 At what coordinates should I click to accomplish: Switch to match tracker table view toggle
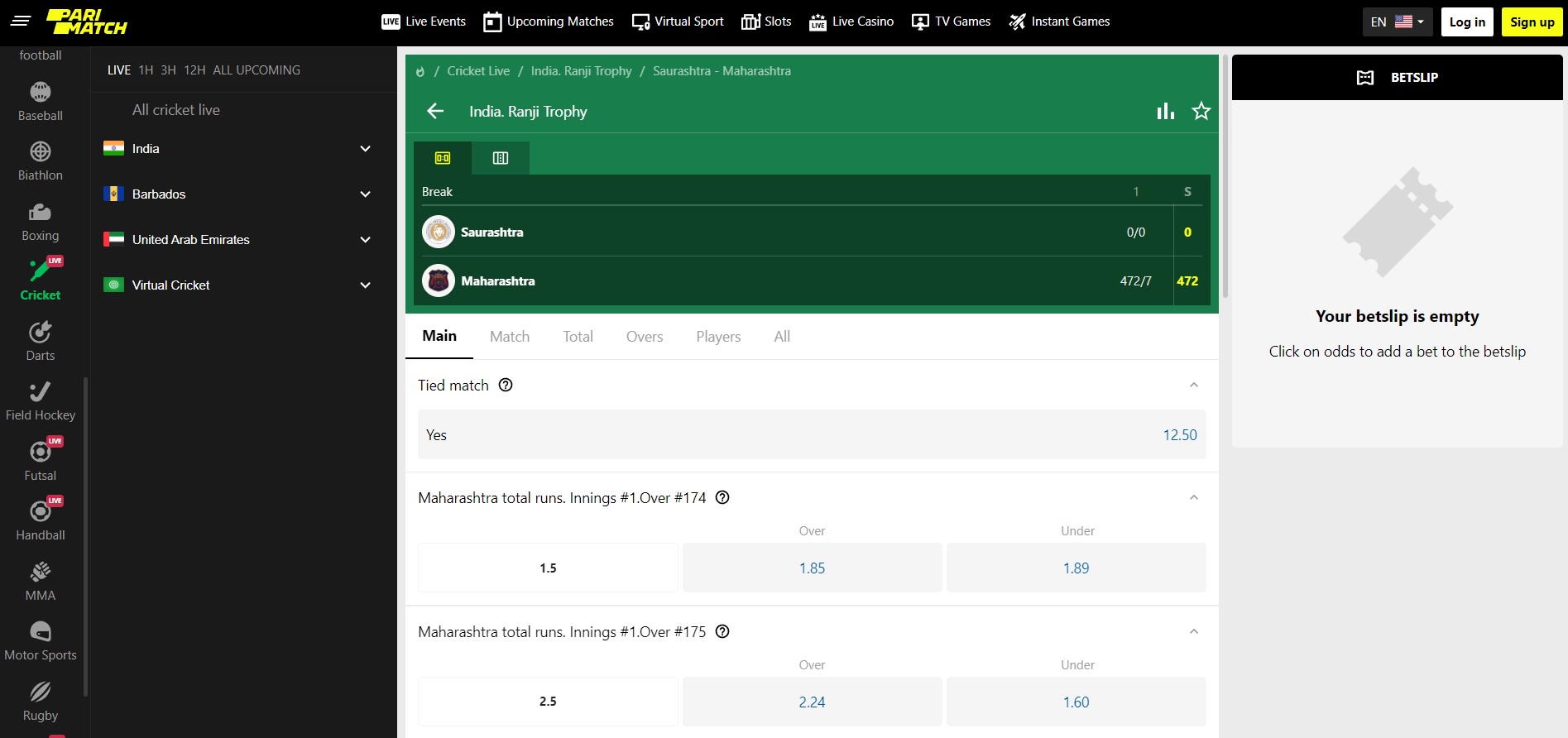click(x=501, y=158)
